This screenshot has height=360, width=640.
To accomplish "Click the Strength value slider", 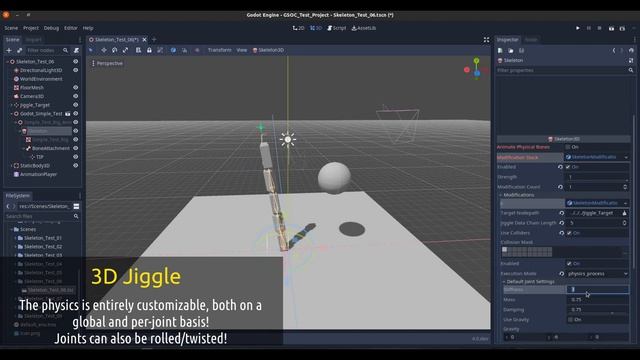I will click(598, 177).
